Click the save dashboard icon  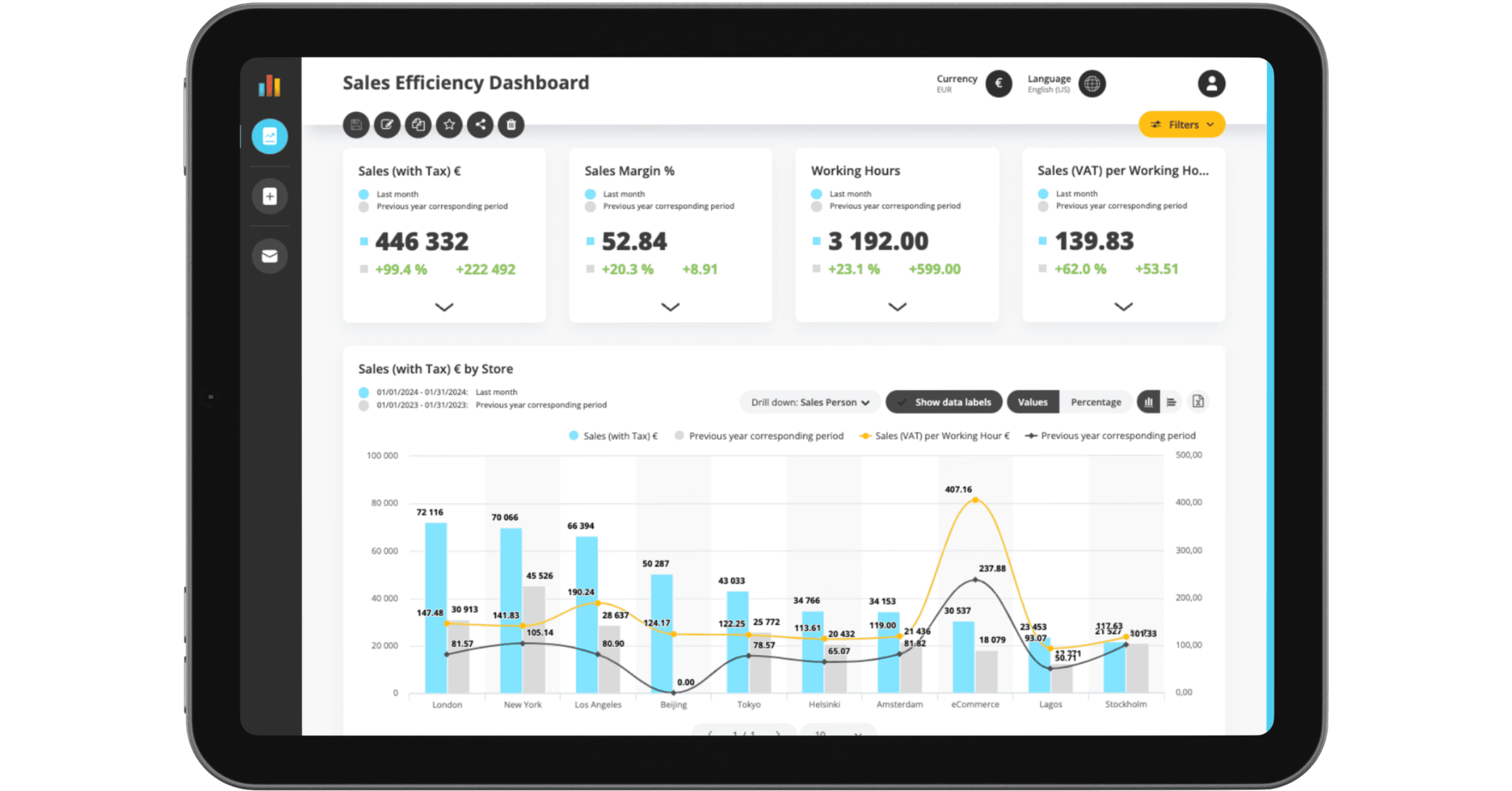[x=356, y=124]
